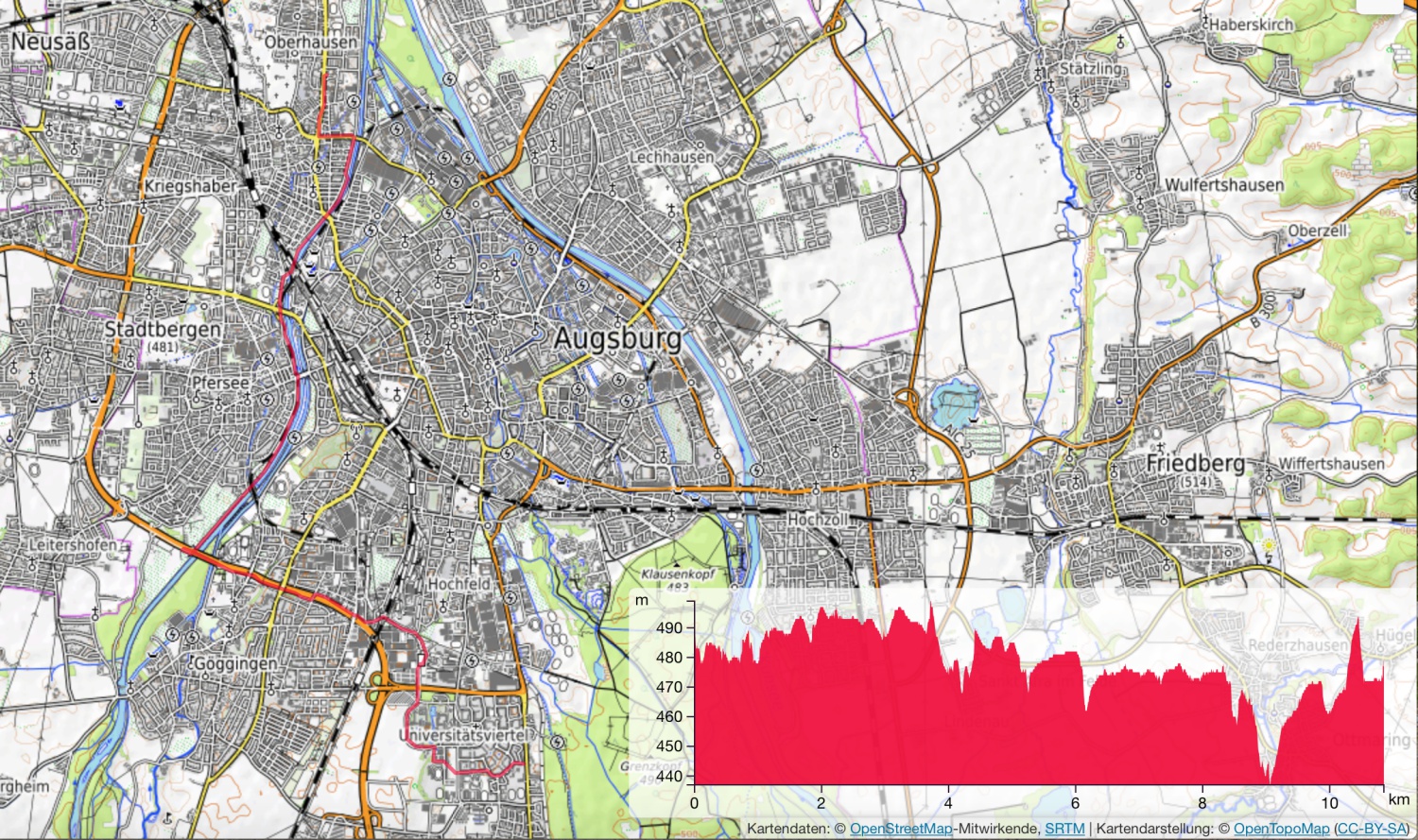Click the elevation profile's lowest dip near 9 km

[x=1271, y=780]
